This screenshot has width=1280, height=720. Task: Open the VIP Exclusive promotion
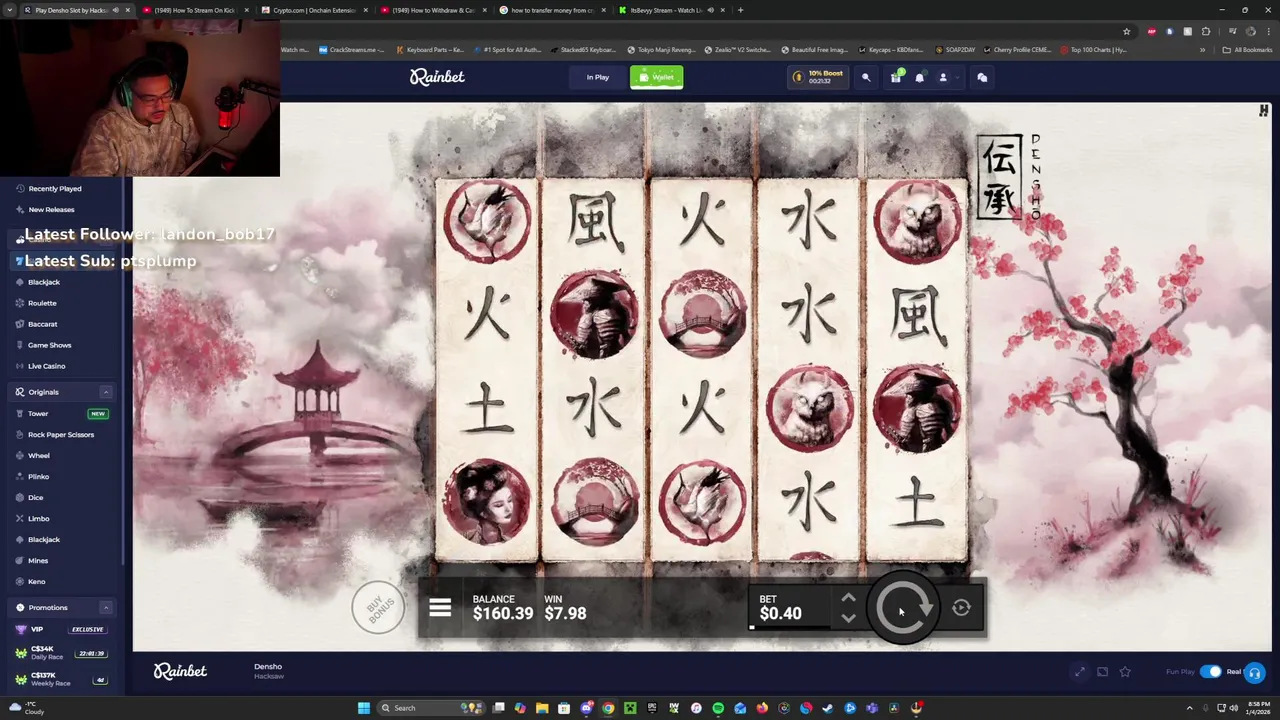coord(62,629)
